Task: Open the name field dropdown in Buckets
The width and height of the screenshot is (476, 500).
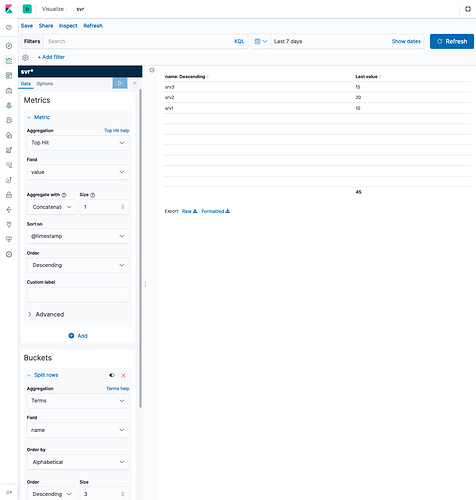Action: [x=78, y=430]
